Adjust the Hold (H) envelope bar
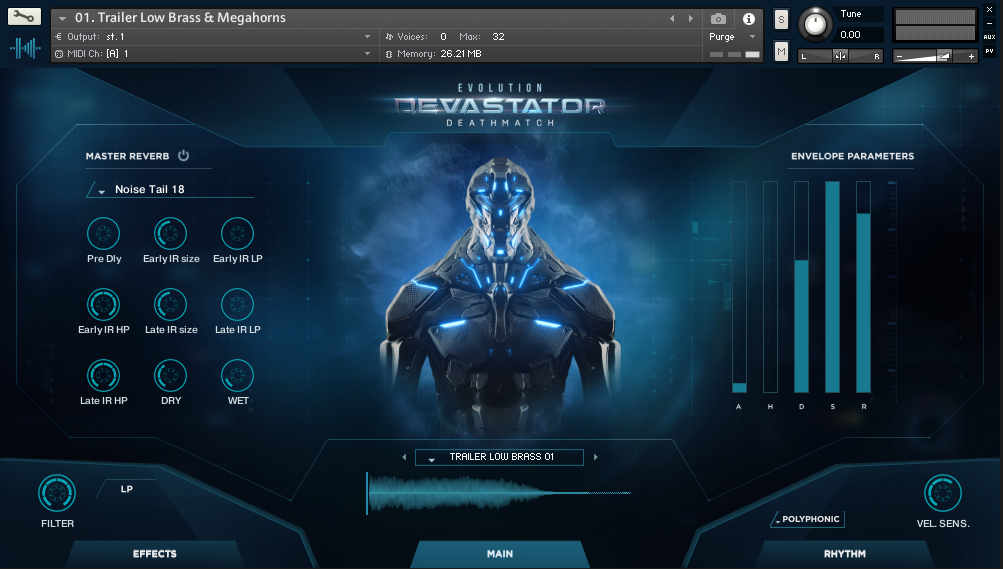 (x=770, y=287)
